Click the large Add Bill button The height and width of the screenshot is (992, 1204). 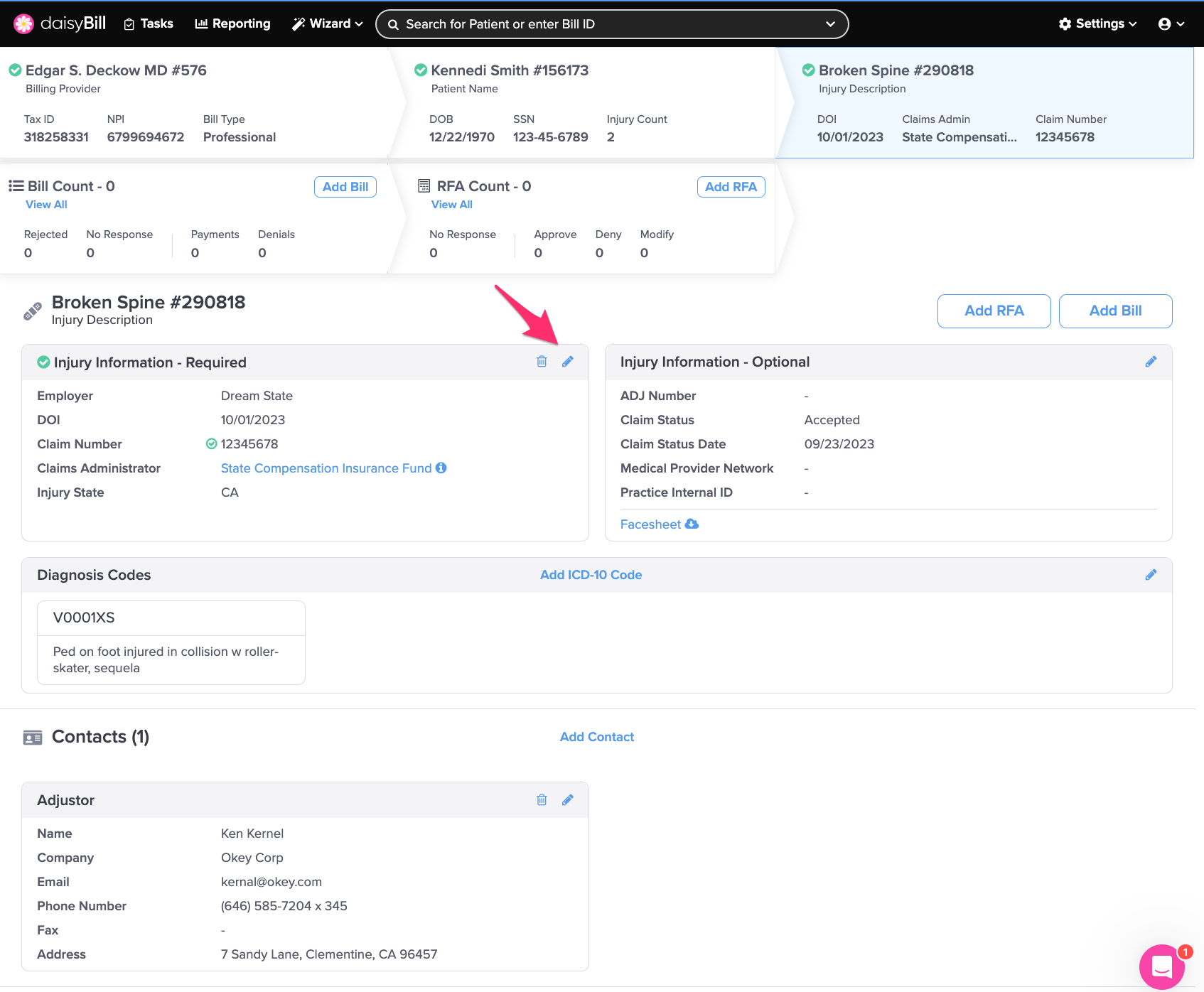[x=1115, y=311]
